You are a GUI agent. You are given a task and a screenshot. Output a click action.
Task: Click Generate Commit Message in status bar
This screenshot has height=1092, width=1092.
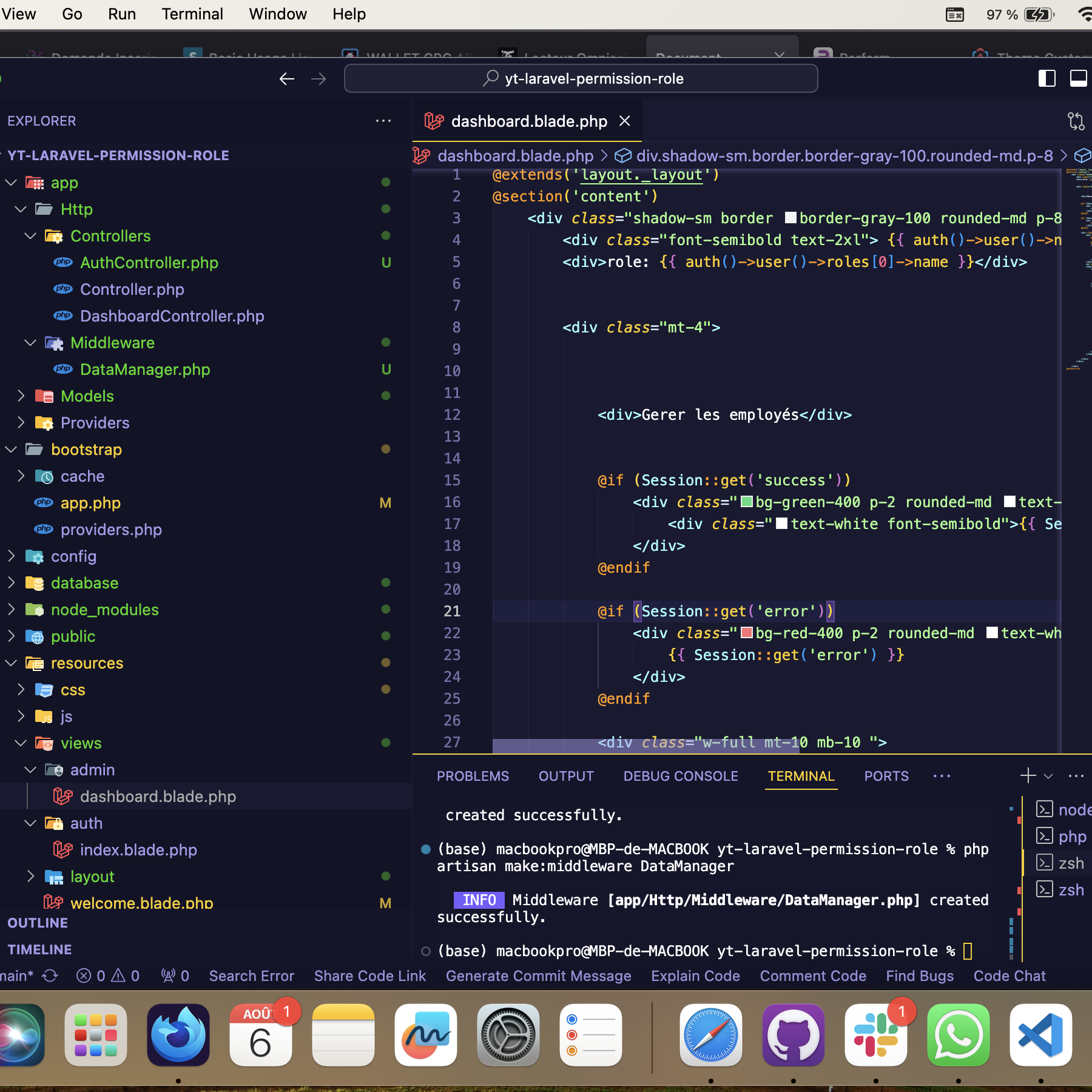click(x=538, y=976)
